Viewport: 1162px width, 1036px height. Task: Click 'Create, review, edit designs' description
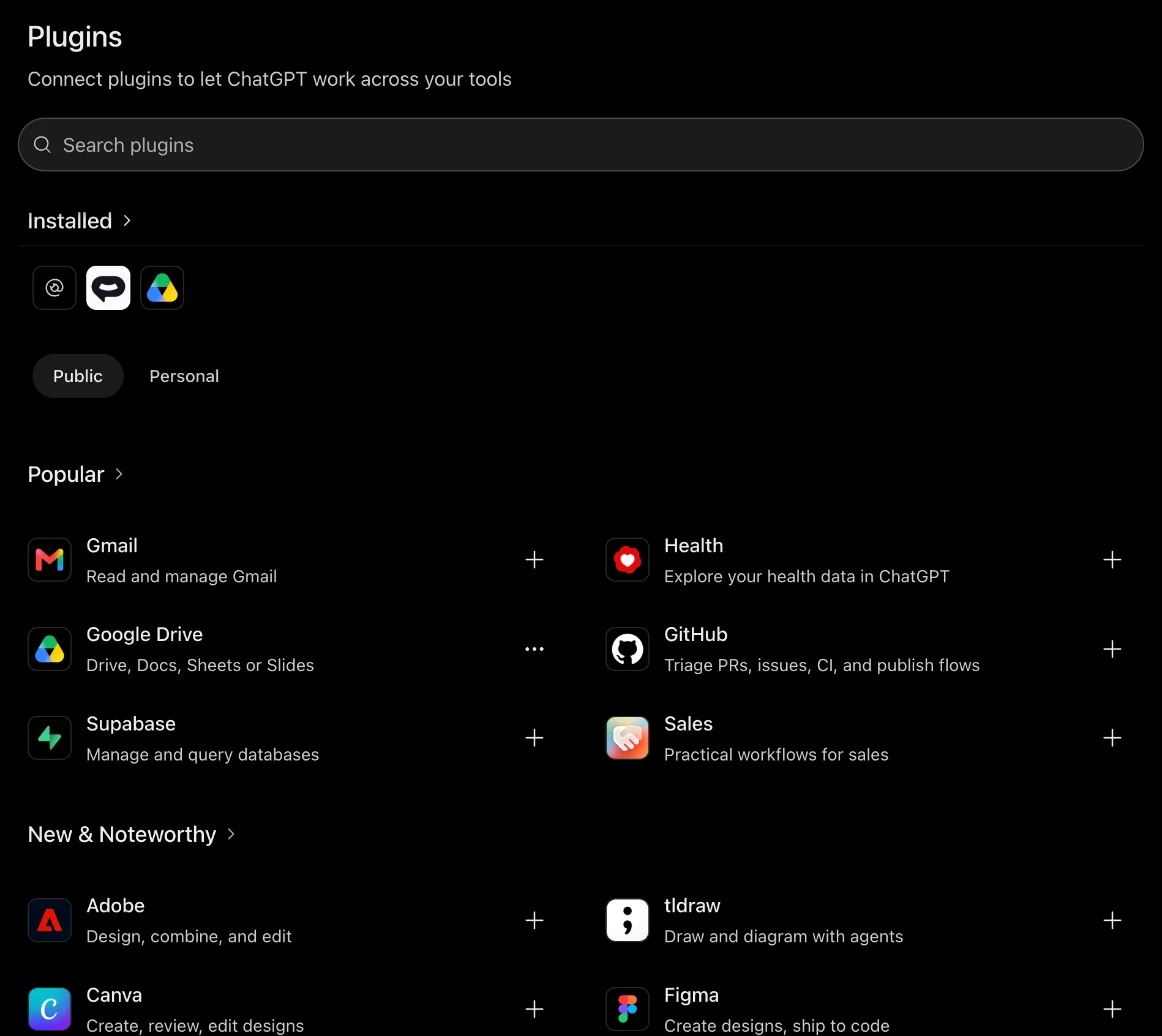pyautogui.click(x=195, y=1026)
